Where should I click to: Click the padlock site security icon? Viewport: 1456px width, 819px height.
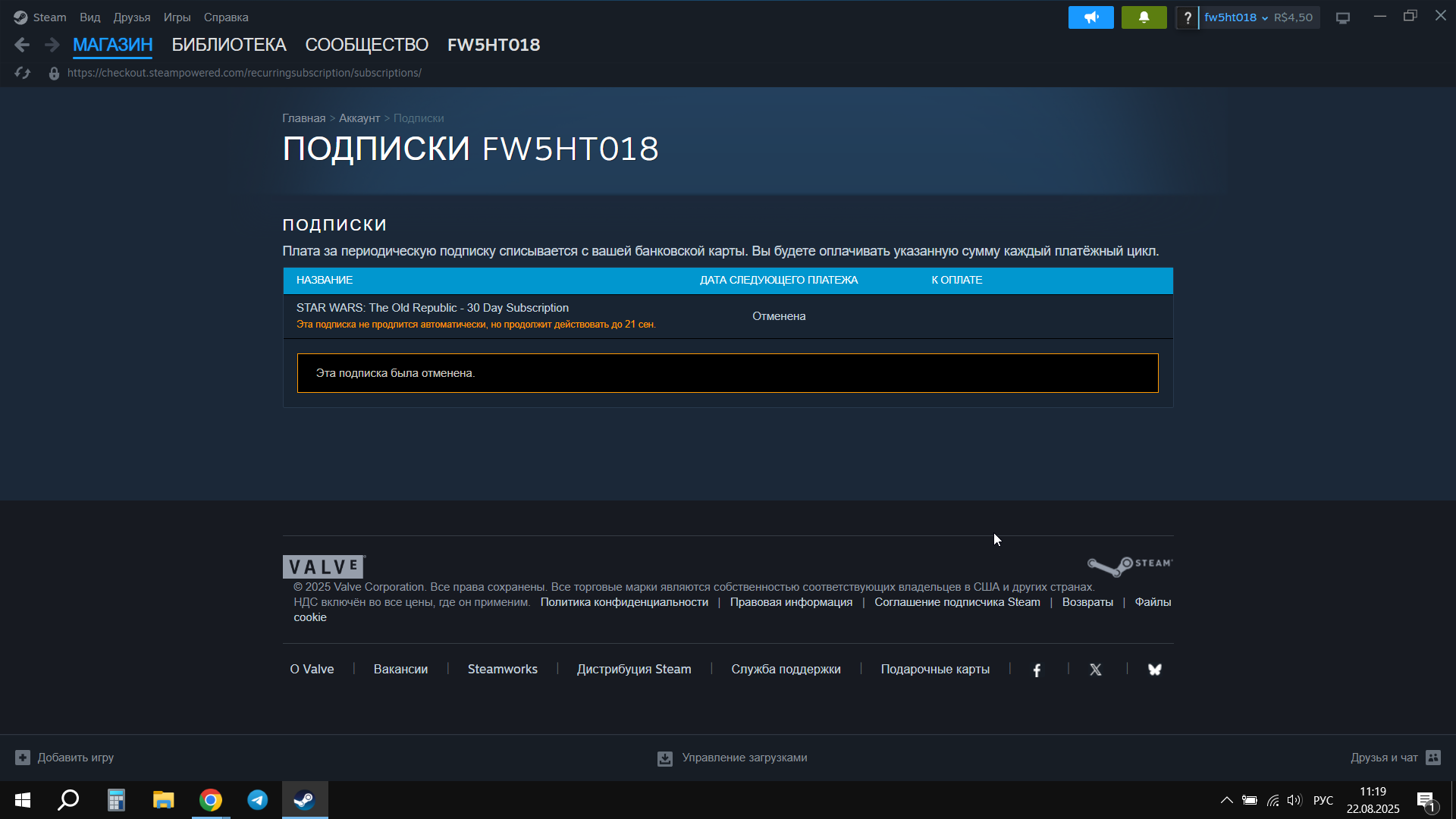point(54,74)
